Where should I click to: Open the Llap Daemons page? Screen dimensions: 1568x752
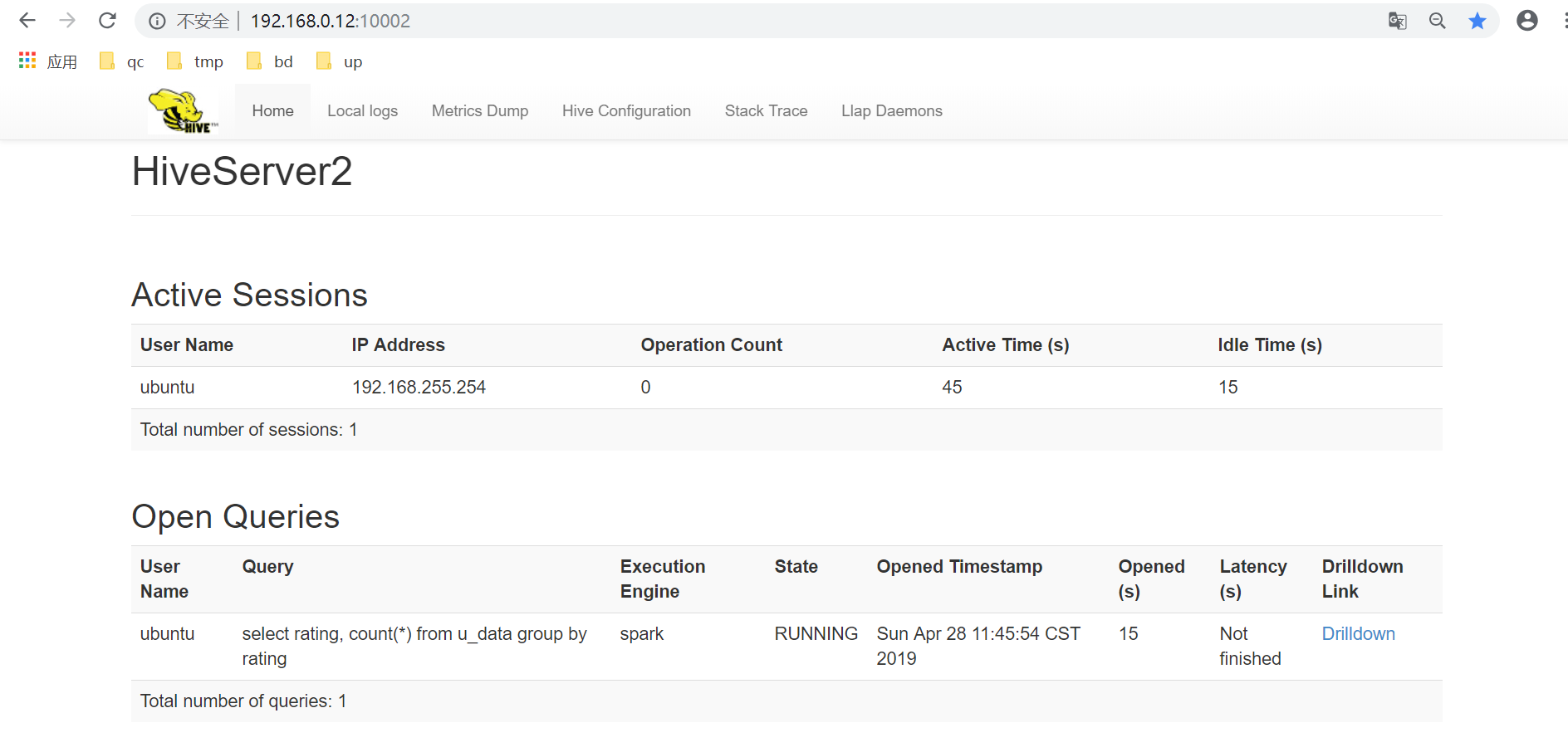tap(892, 111)
